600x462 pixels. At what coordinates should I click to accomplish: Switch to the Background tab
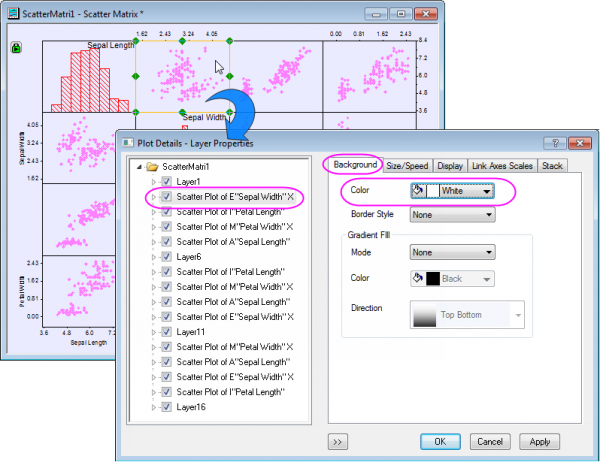355,165
